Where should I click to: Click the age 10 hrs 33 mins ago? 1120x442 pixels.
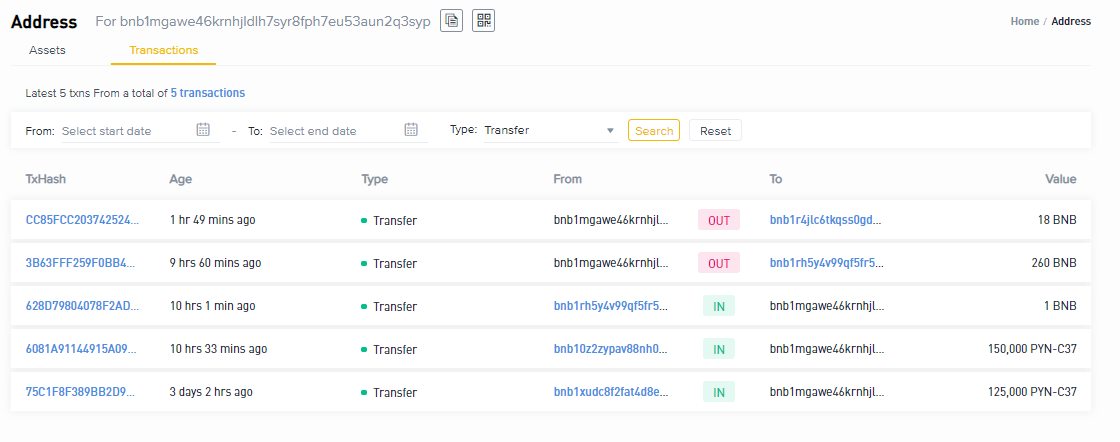tap(218, 349)
